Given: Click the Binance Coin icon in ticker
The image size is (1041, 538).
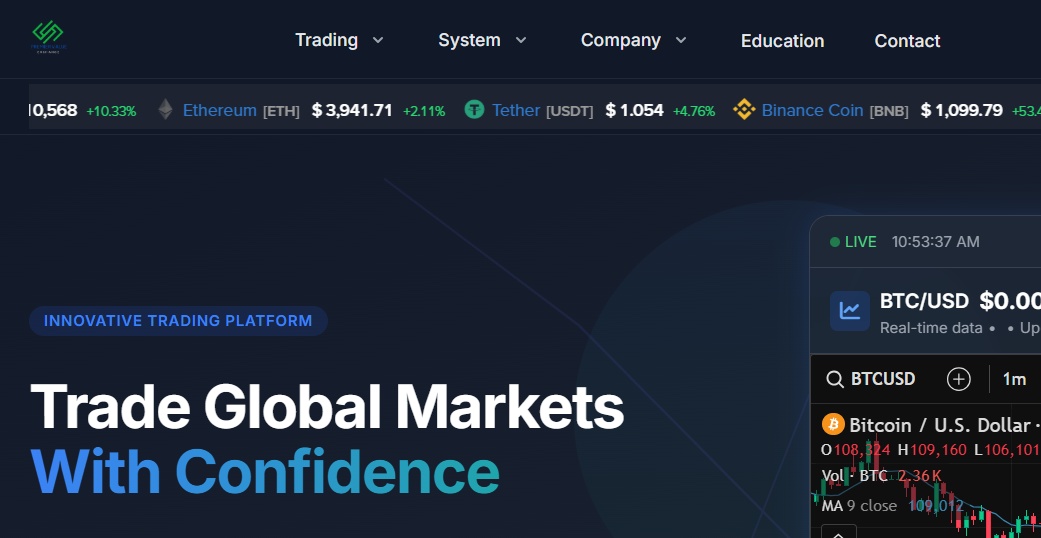Looking at the screenshot, I should pos(743,110).
